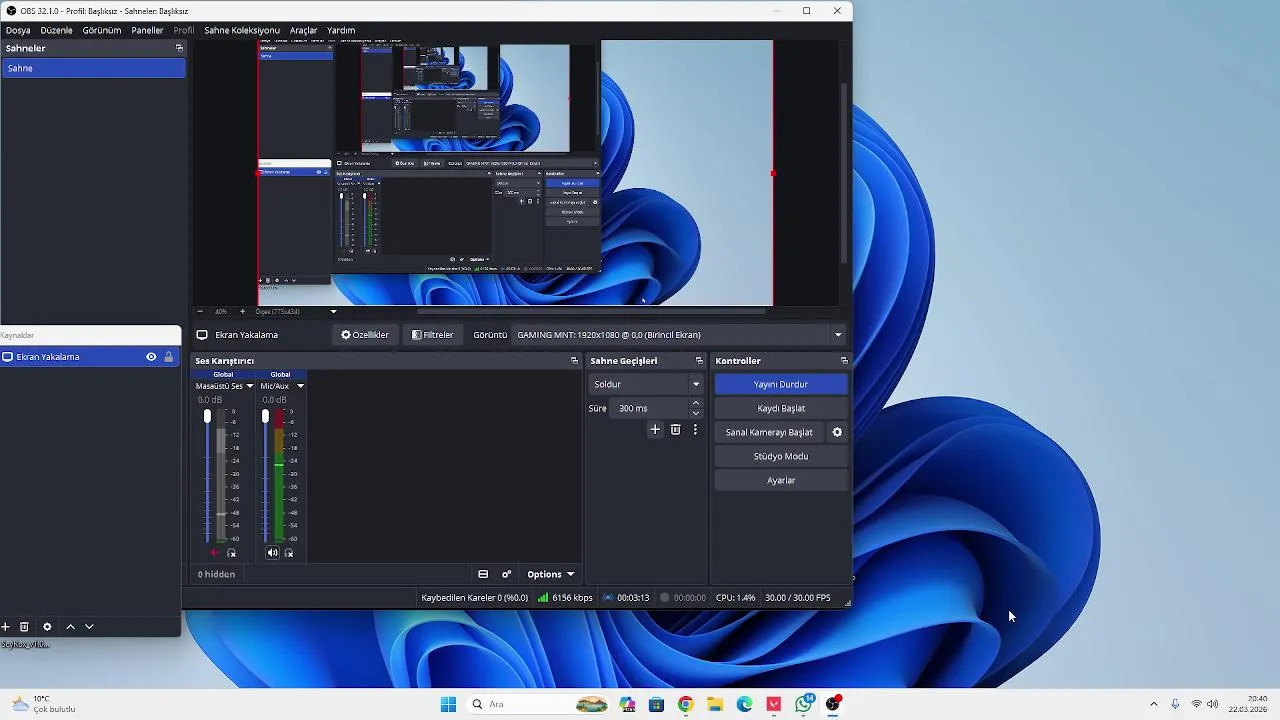This screenshot has height=720, width=1280.
Task: Unmute Masaüstü Ses channel
Action: click(x=214, y=553)
